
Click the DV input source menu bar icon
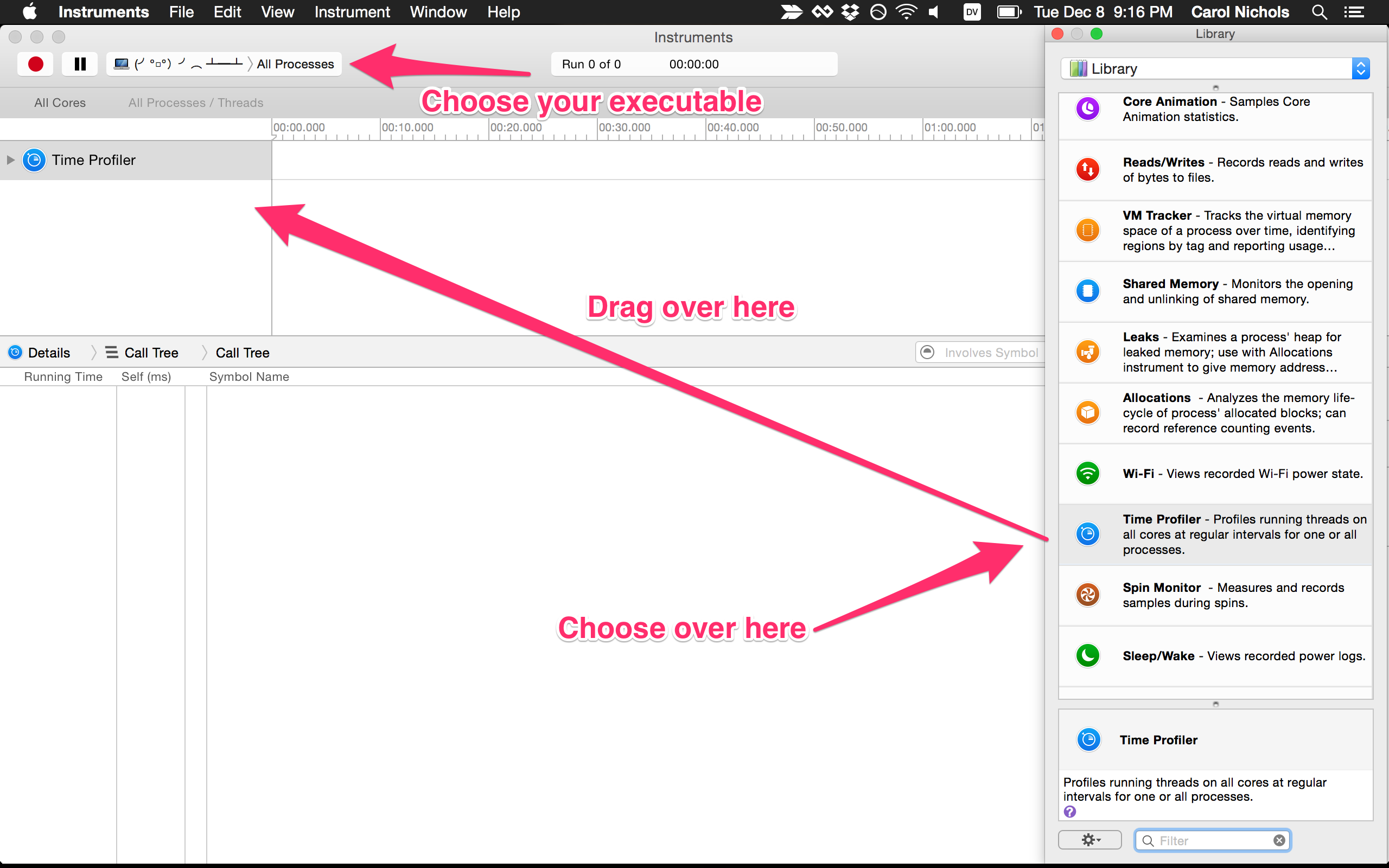tap(972, 12)
